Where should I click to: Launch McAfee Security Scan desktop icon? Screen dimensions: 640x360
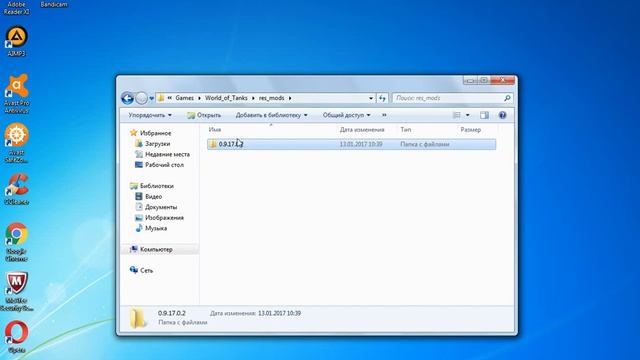click(16, 291)
